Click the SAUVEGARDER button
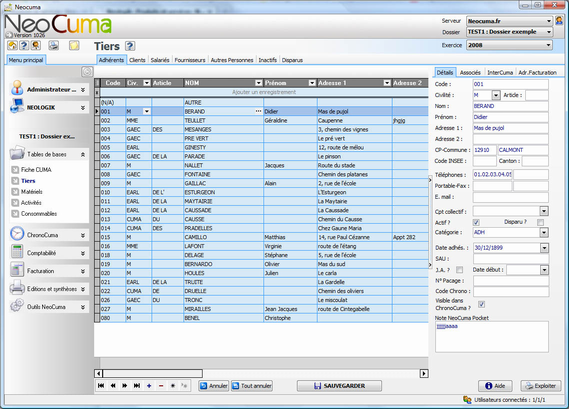This screenshot has height=409, width=569. point(339,386)
